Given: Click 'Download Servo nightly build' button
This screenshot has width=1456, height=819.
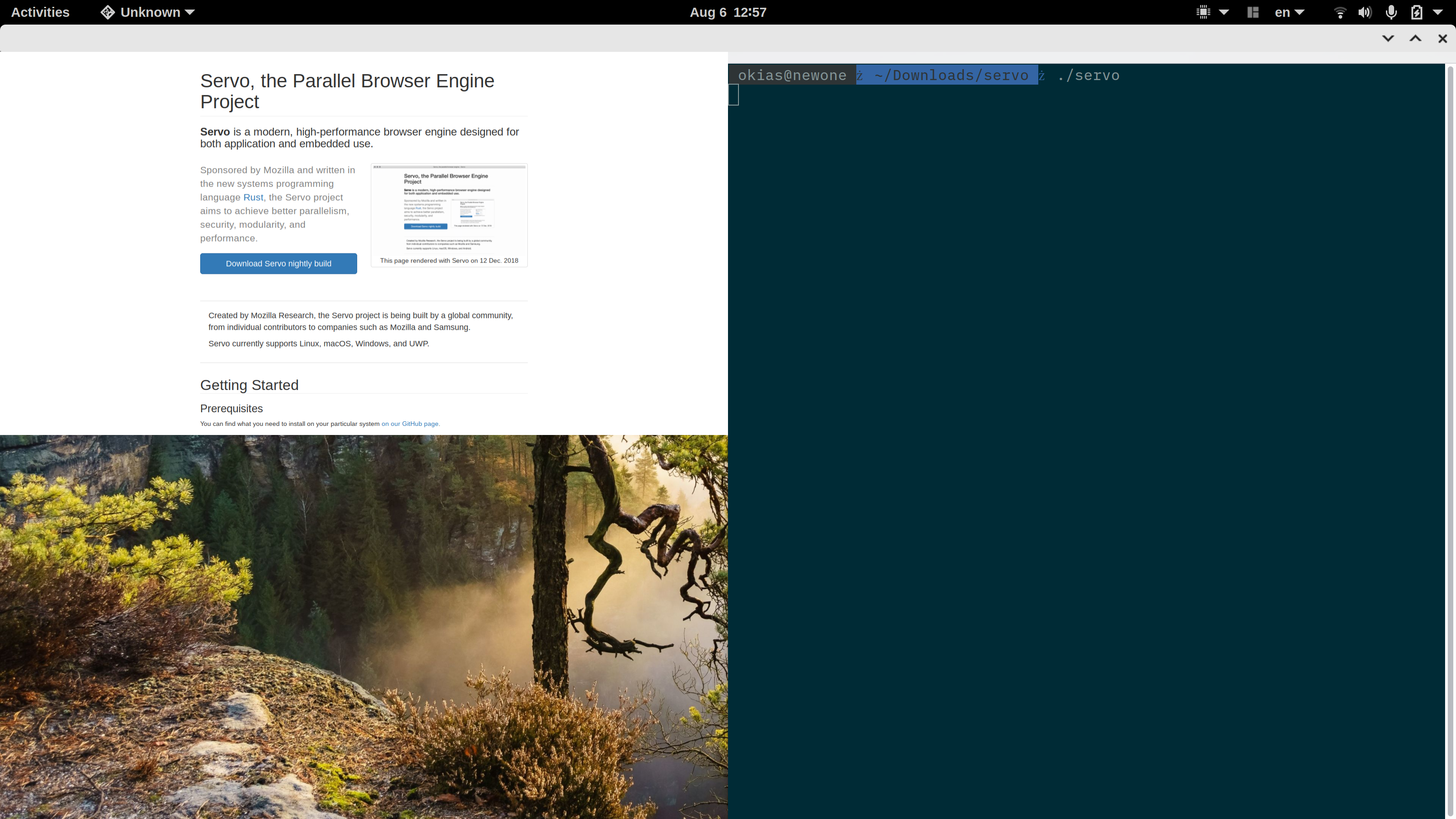Looking at the screenshot, I should [x=278, y=263].
